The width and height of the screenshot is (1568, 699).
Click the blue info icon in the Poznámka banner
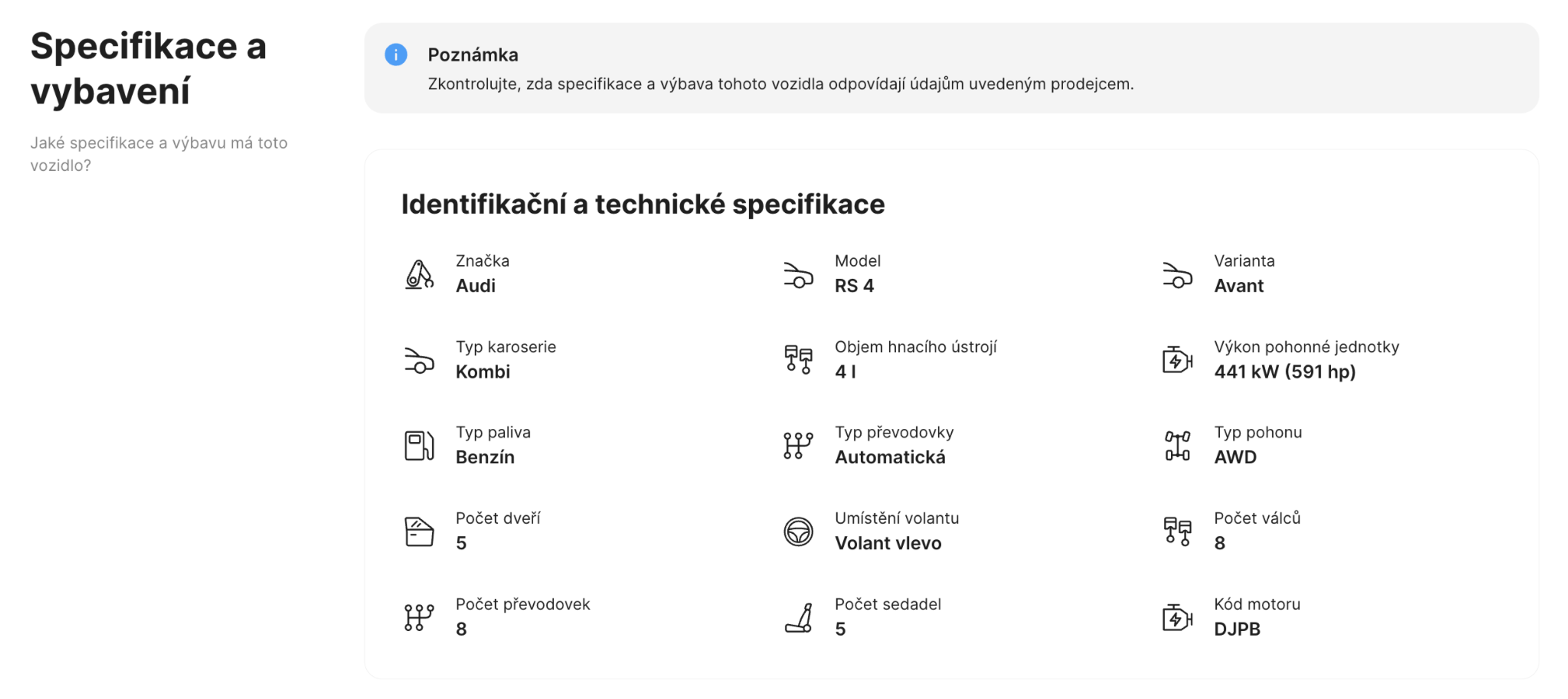396,56
